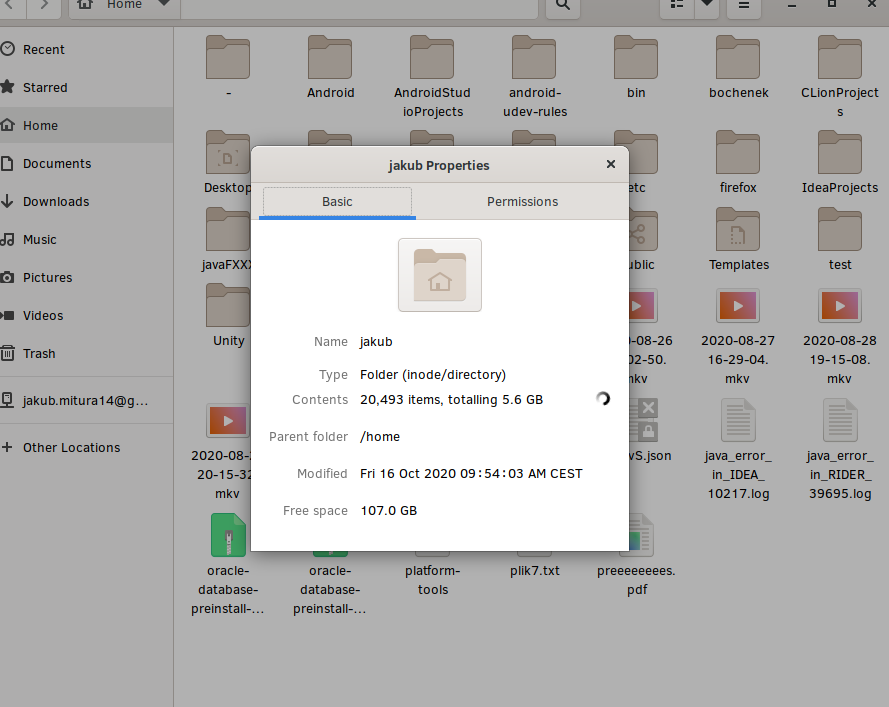Open the Home path bar dropdown arrow
This screenshot has width=889, height=707.
163,5
